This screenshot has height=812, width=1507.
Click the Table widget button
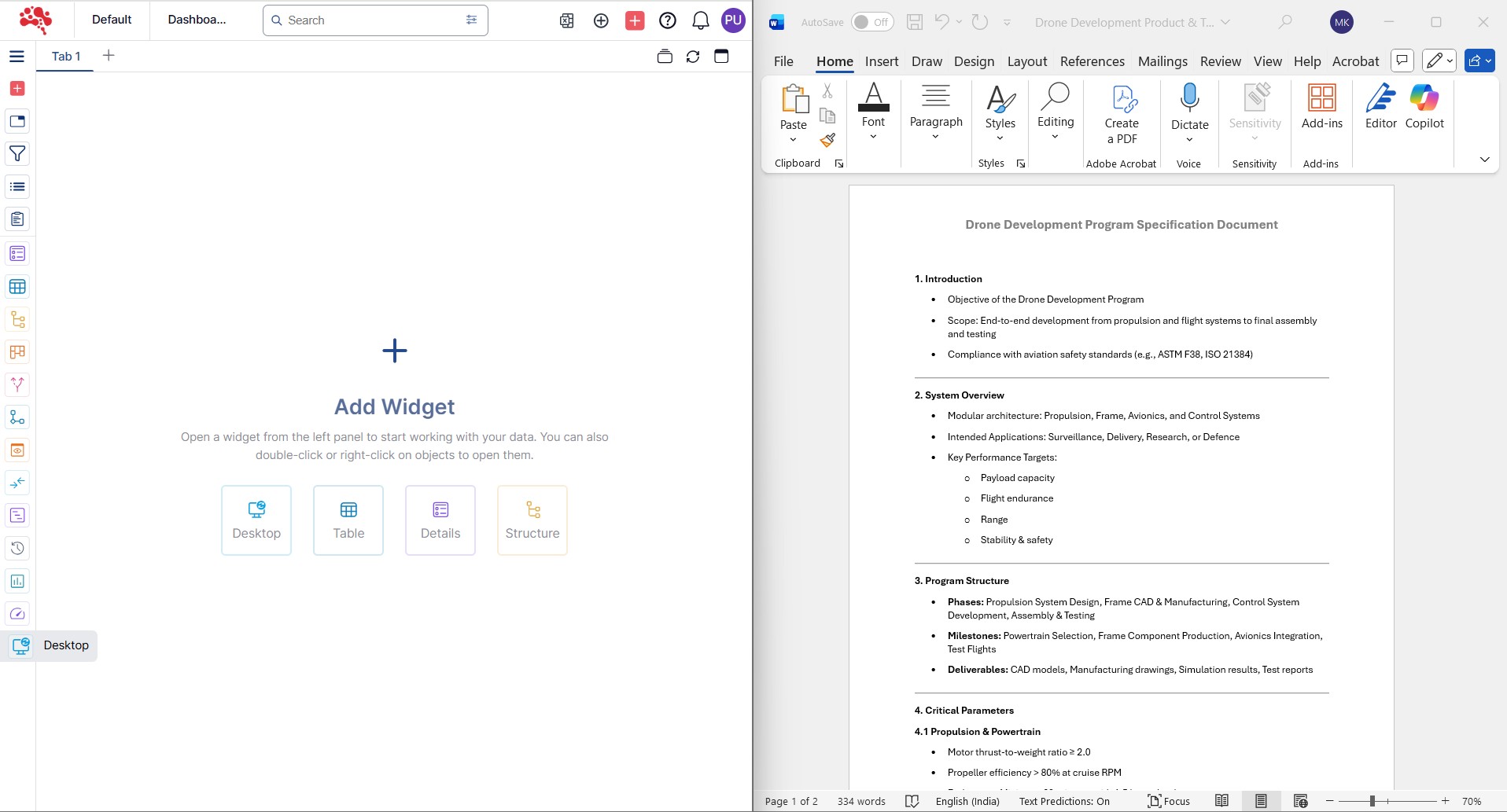tap(348, 520)
